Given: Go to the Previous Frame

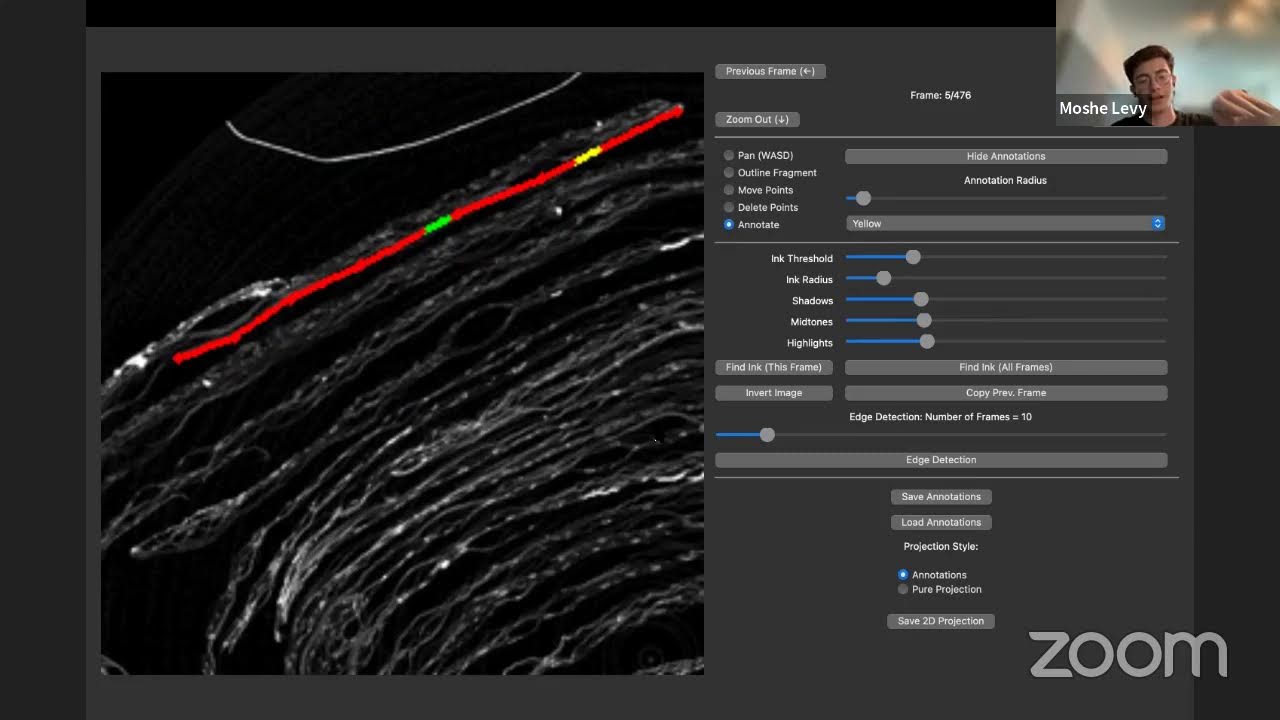Looking at the screenshot, I should click(770, 71).
